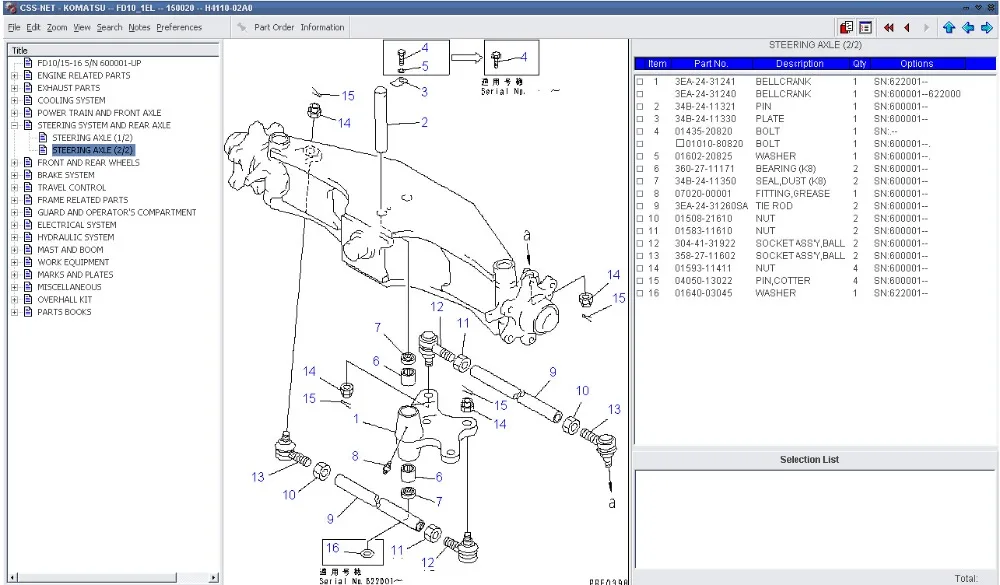Open the Edit menu
Screen dimensions: 1000x585
click(x=33, y=27)
